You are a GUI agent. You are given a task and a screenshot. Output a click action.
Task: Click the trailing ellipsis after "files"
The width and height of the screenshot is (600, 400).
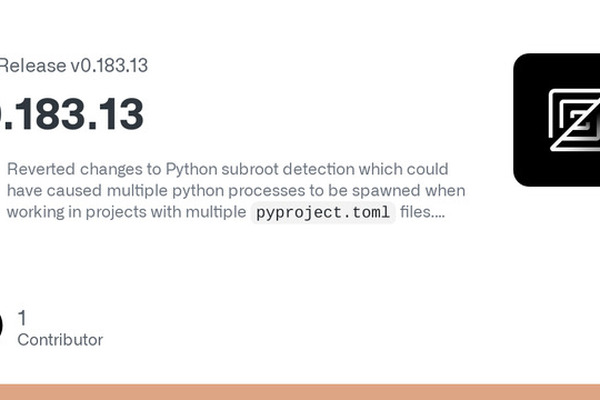(x=439, y=212)
